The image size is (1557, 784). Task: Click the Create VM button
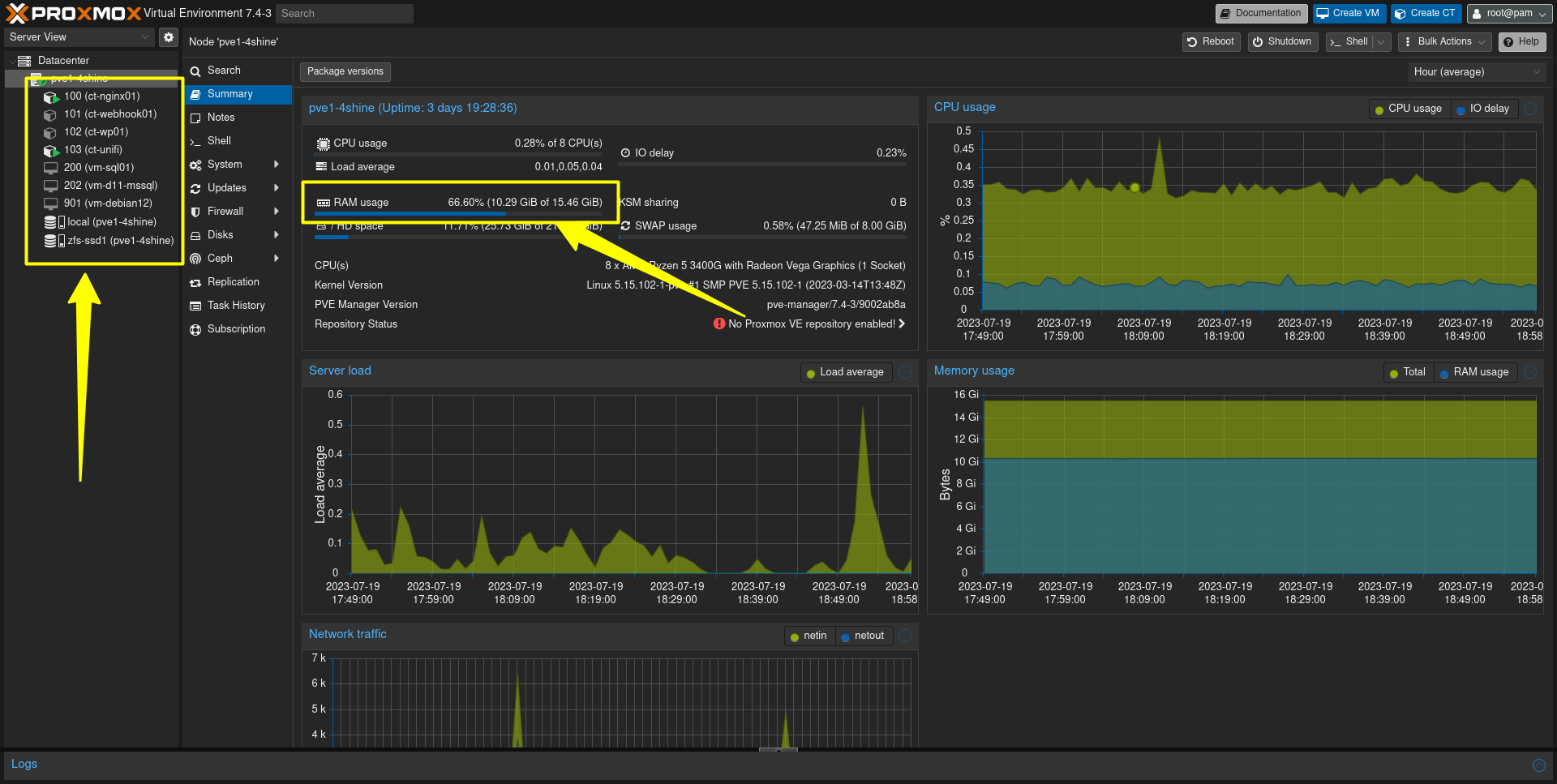click(1348, 14)
